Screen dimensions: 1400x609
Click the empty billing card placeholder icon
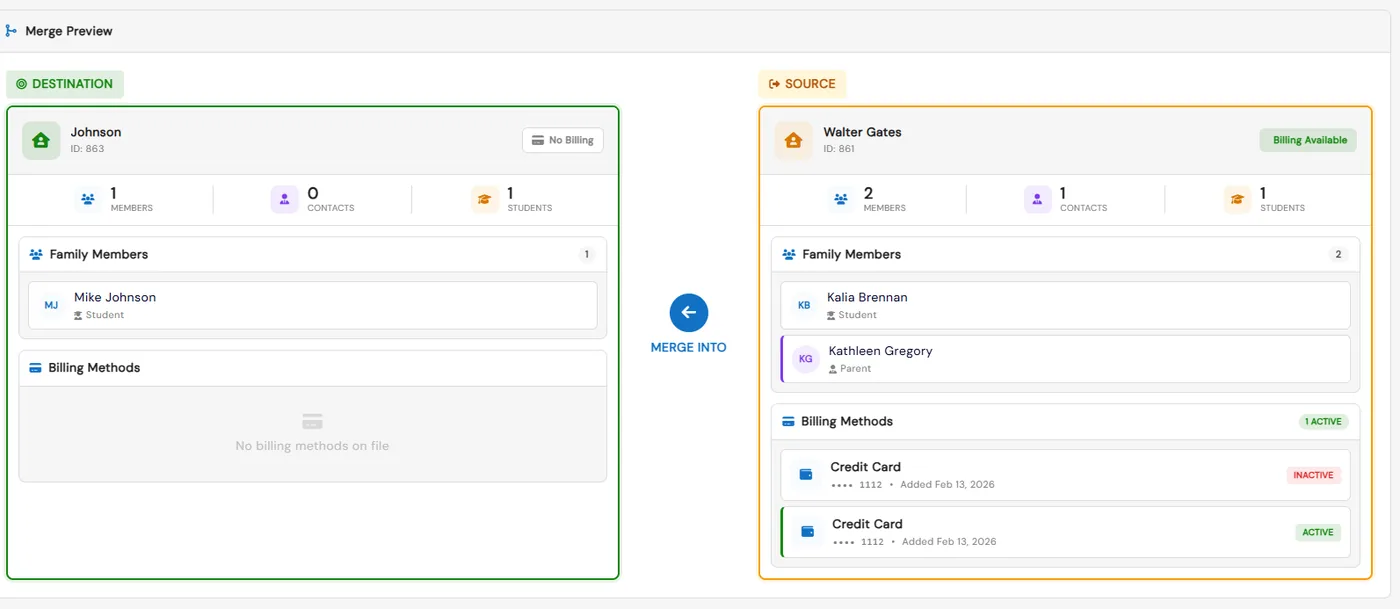coord(313,422)
